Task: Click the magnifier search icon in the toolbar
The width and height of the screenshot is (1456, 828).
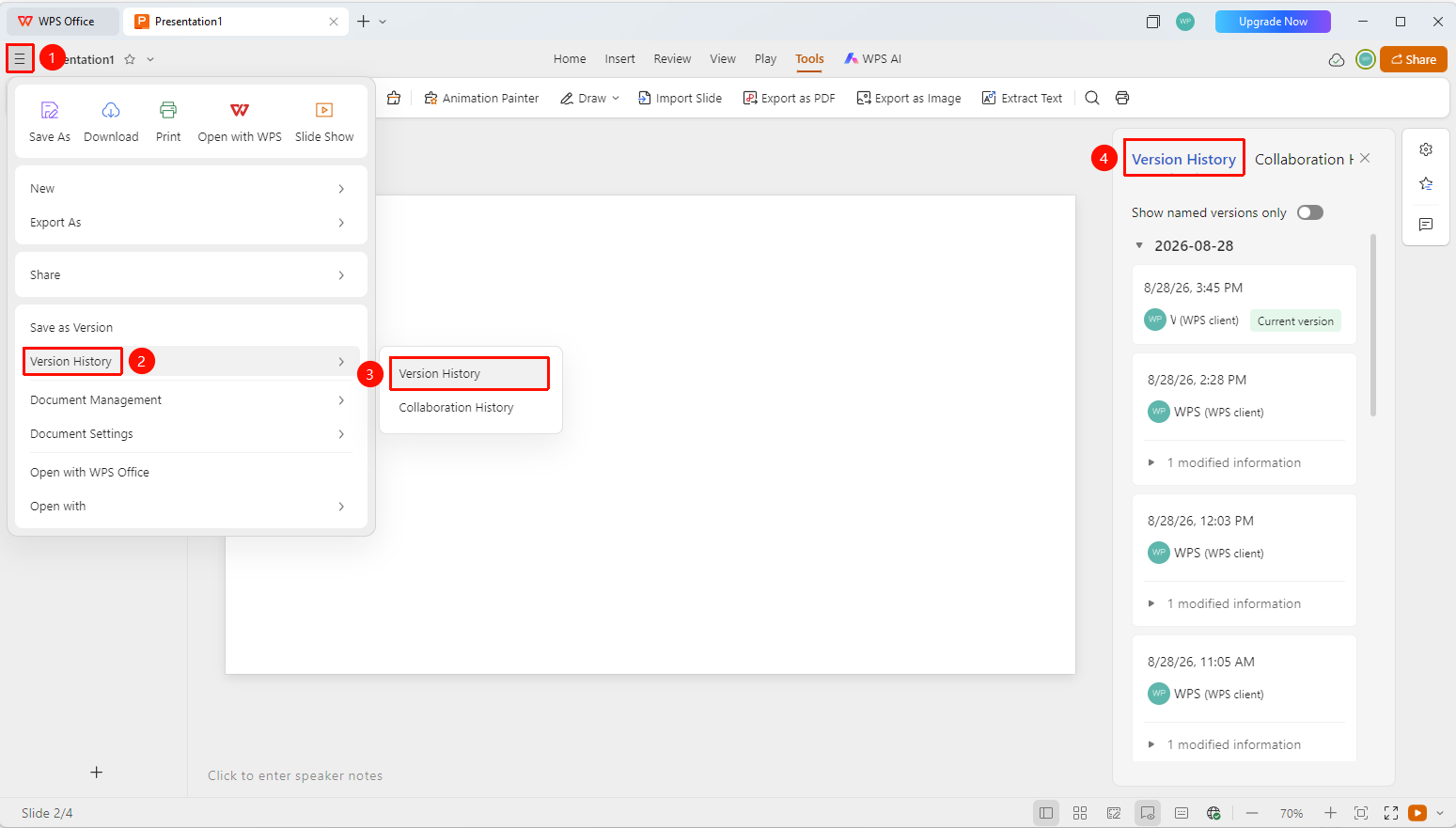Action: (1092, 98)
